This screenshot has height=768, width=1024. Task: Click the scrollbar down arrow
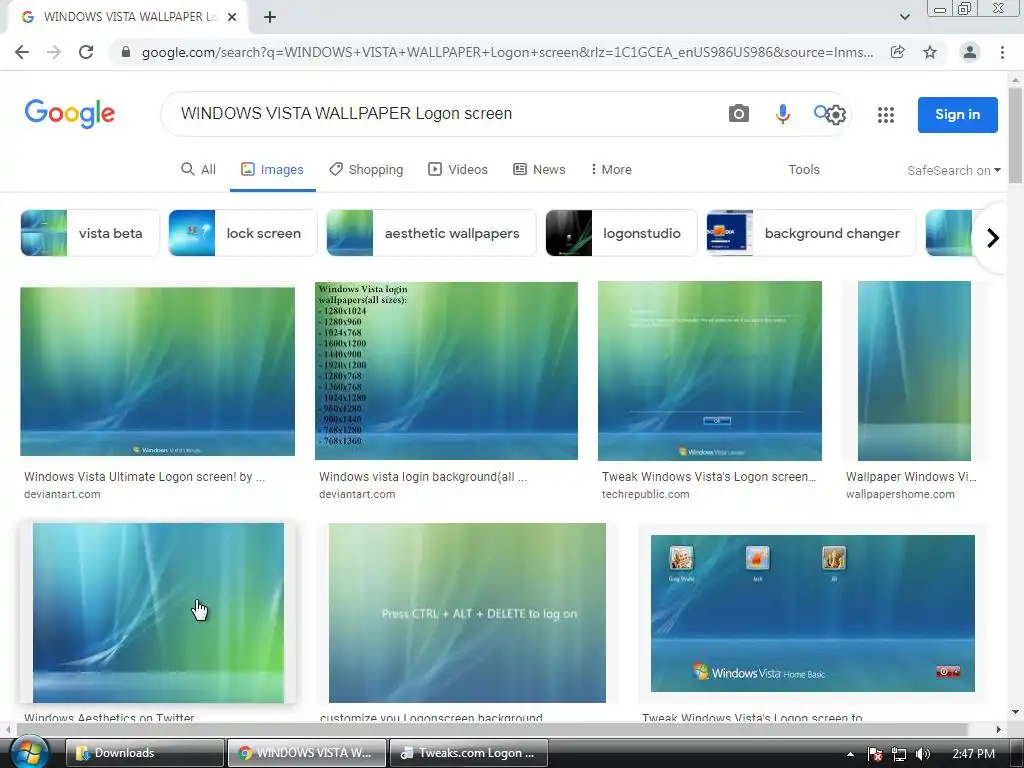pos(1015,712)
